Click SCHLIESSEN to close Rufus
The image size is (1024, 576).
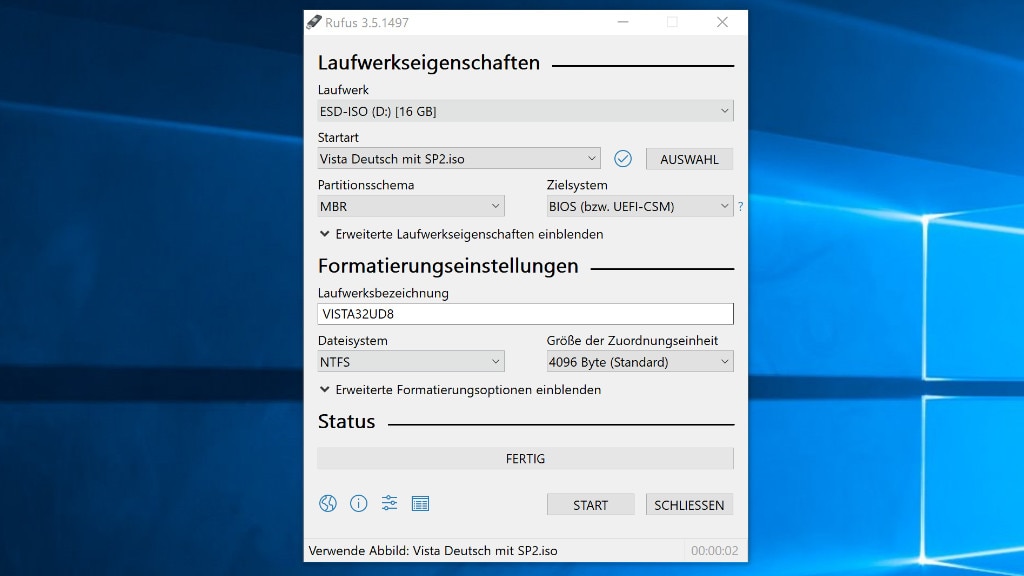click(x=689, y=504)
